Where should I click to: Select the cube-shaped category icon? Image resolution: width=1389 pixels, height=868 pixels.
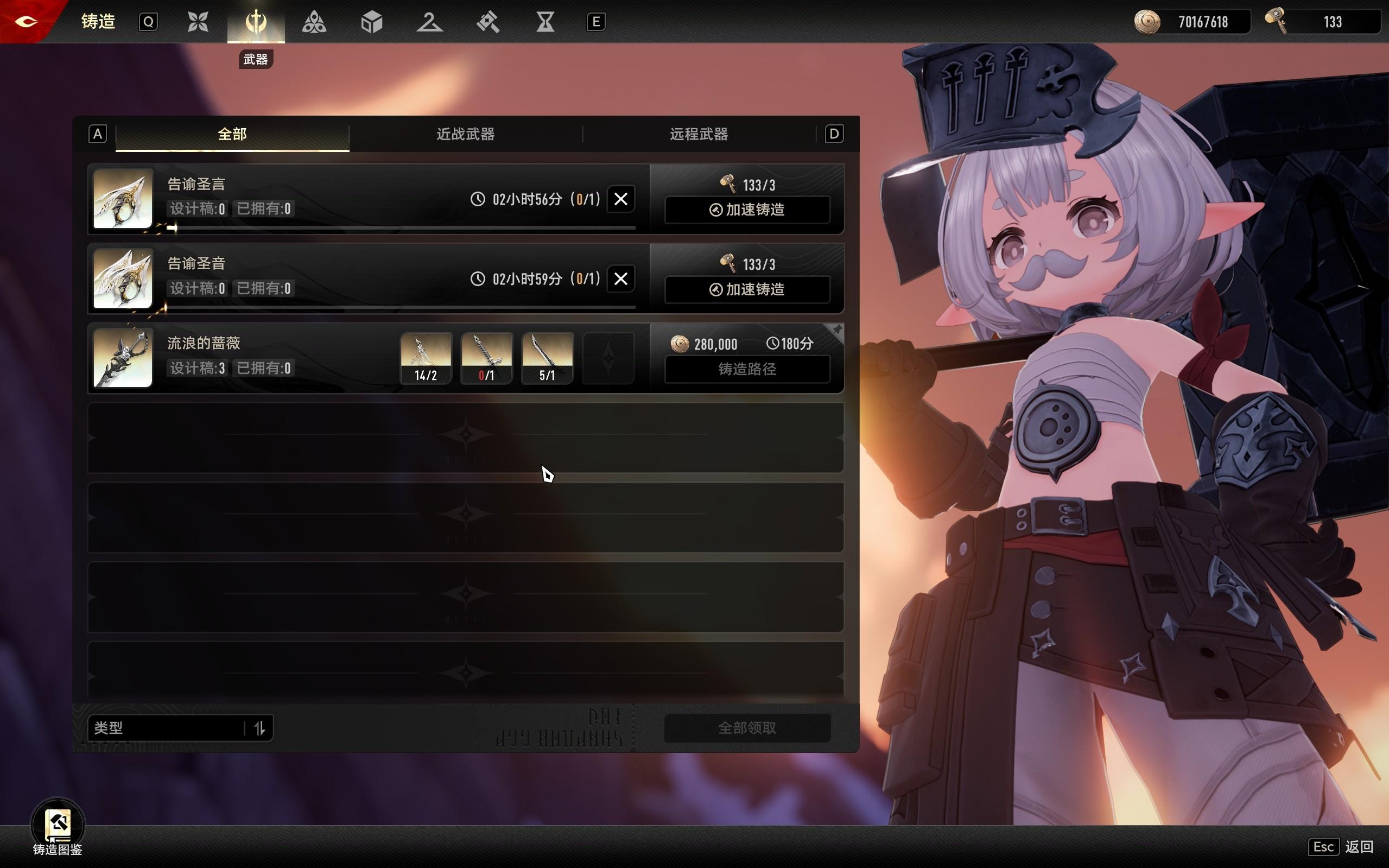pyautogui.click(x=371, y=22)
